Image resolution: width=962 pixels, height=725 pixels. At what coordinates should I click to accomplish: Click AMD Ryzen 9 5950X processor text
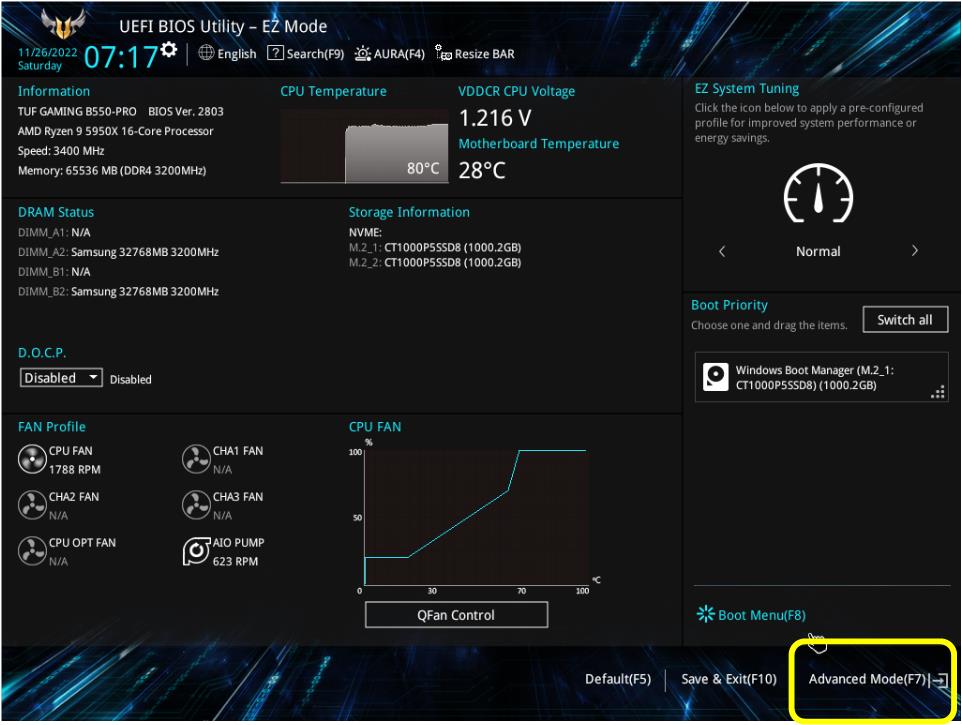pyautogui.click(x=115, y=131)
